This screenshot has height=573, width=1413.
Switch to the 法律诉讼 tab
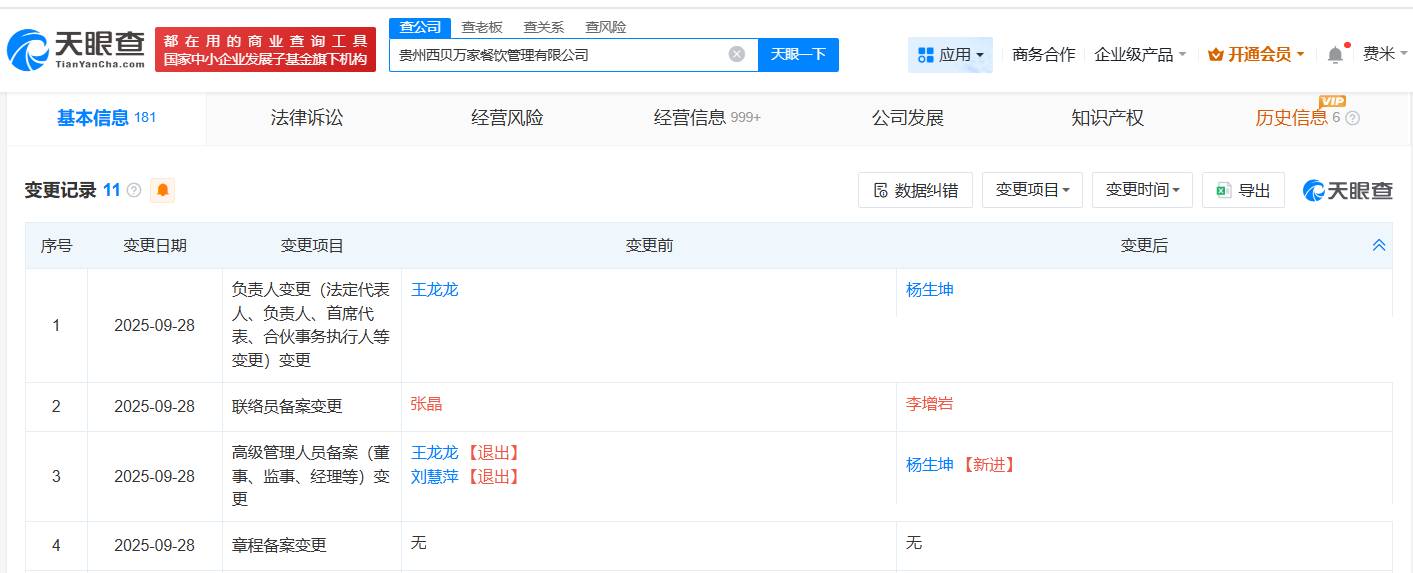[307, 118]
